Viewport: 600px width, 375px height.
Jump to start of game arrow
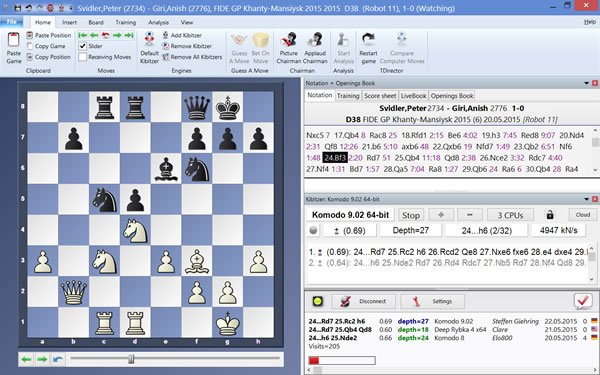pyautogui.click(x=82, y=35)
